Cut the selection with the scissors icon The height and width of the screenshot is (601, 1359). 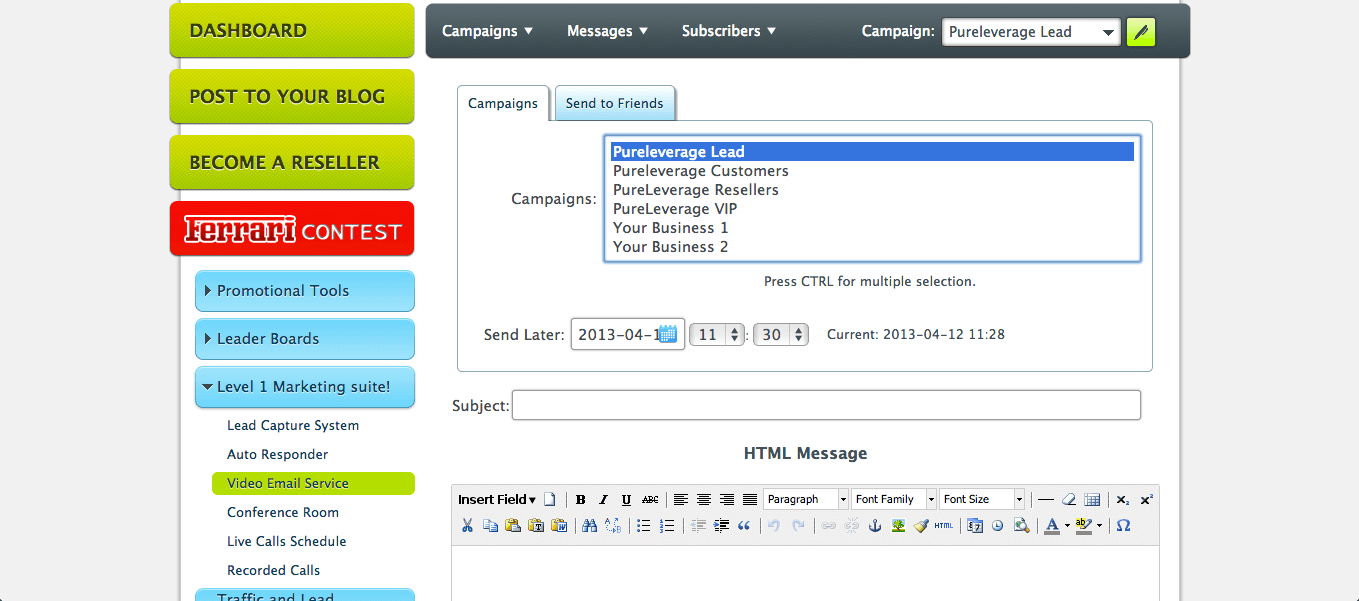click(x=467, y=525)
